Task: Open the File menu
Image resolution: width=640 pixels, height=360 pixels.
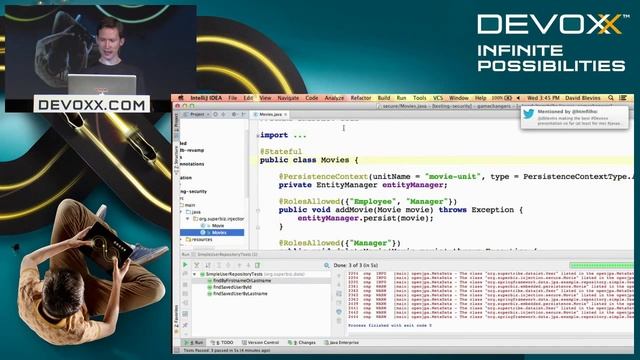Action: [233, 98]
